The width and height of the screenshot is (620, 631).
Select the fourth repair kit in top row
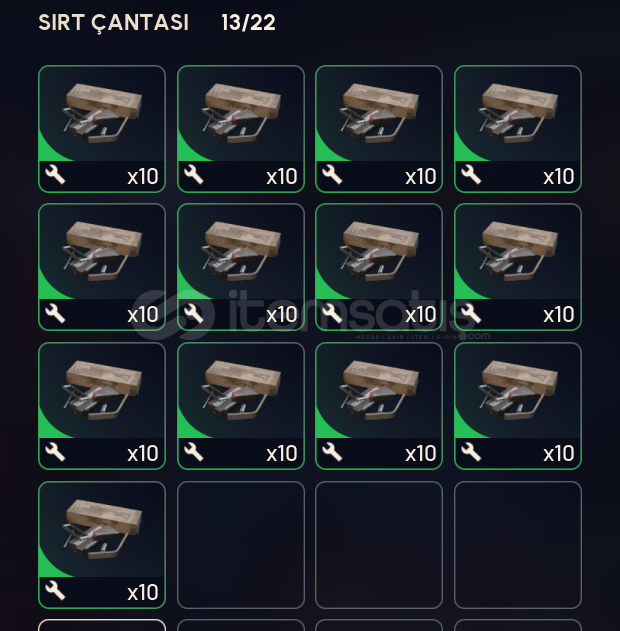518,129
